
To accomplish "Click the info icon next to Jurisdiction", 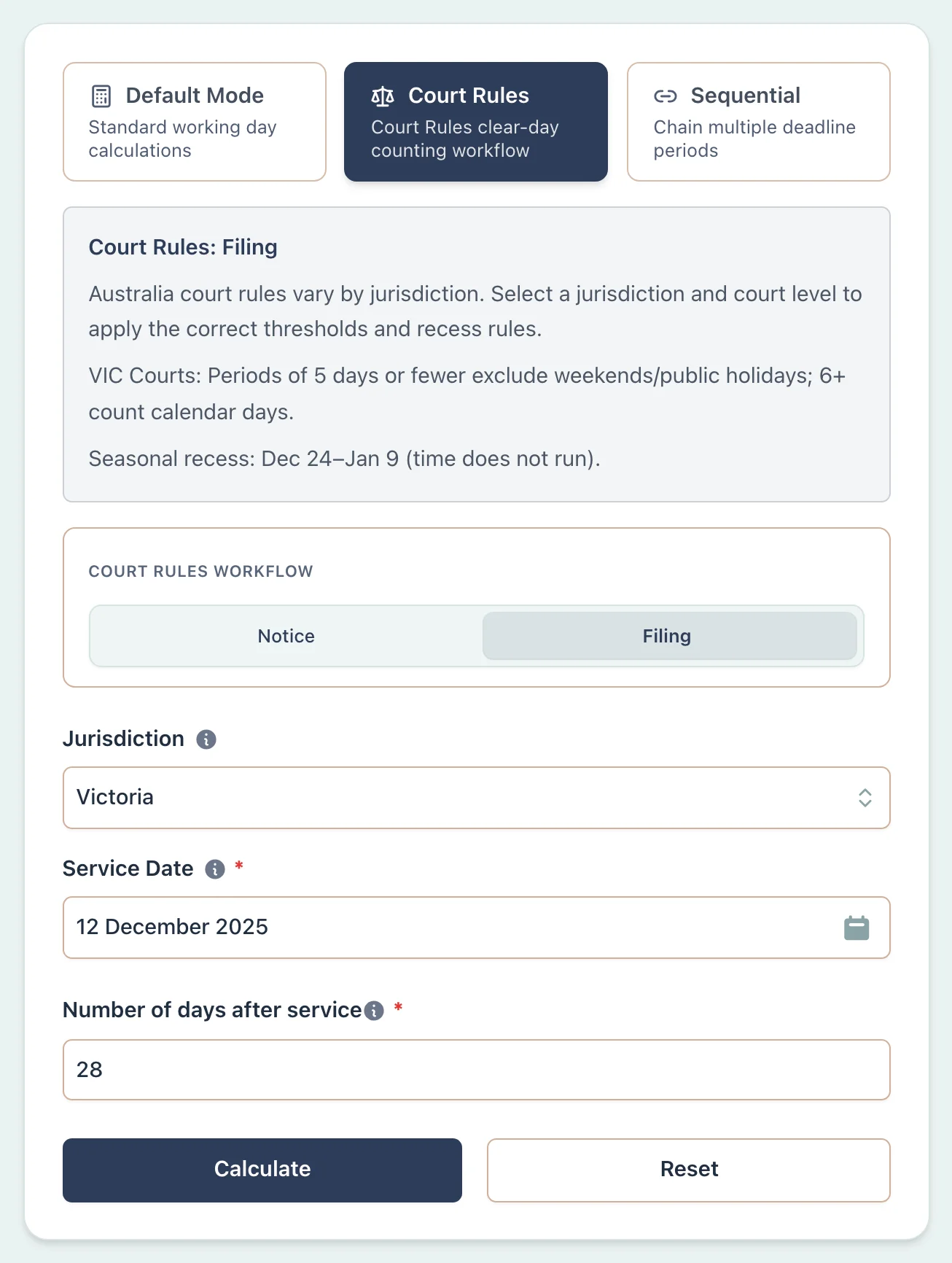I will (x=206, y=739).
